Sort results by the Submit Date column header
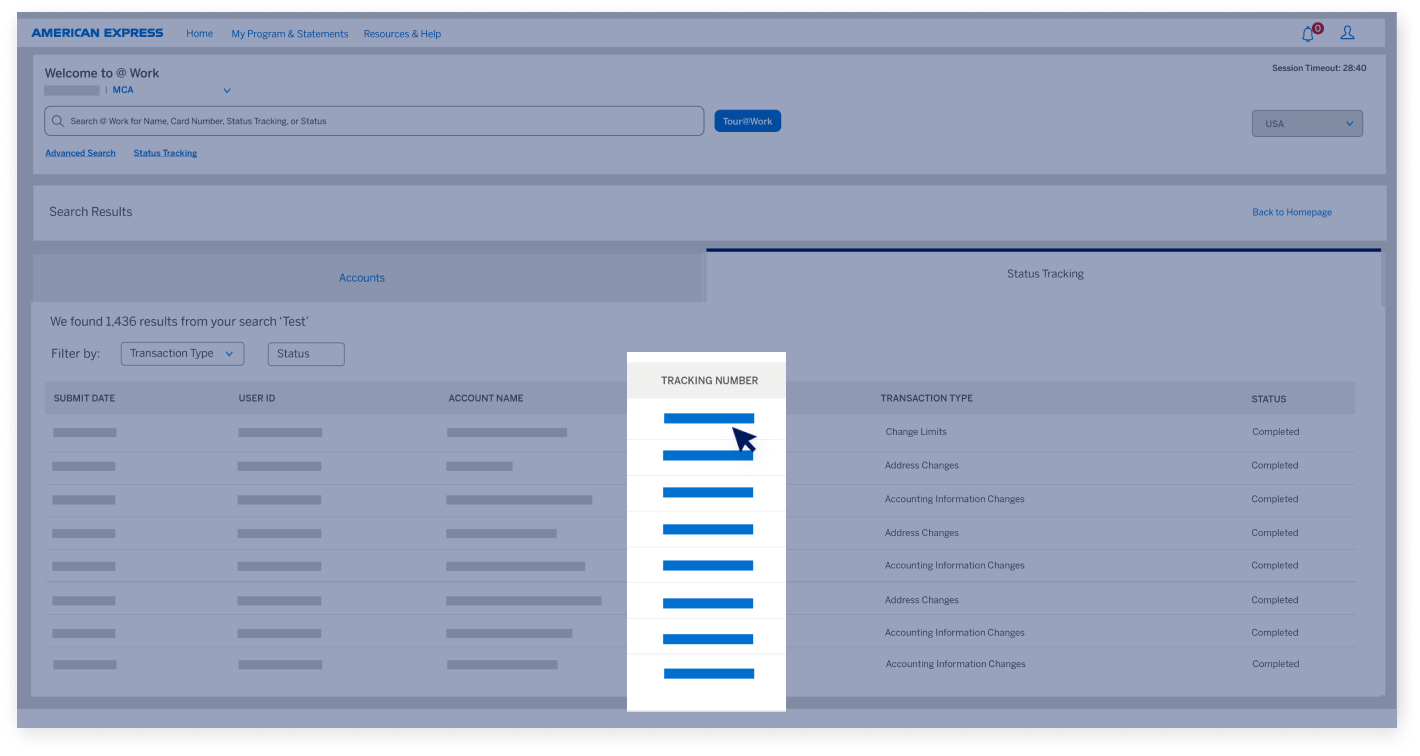The image size is (1420, 756). (84, 397)
